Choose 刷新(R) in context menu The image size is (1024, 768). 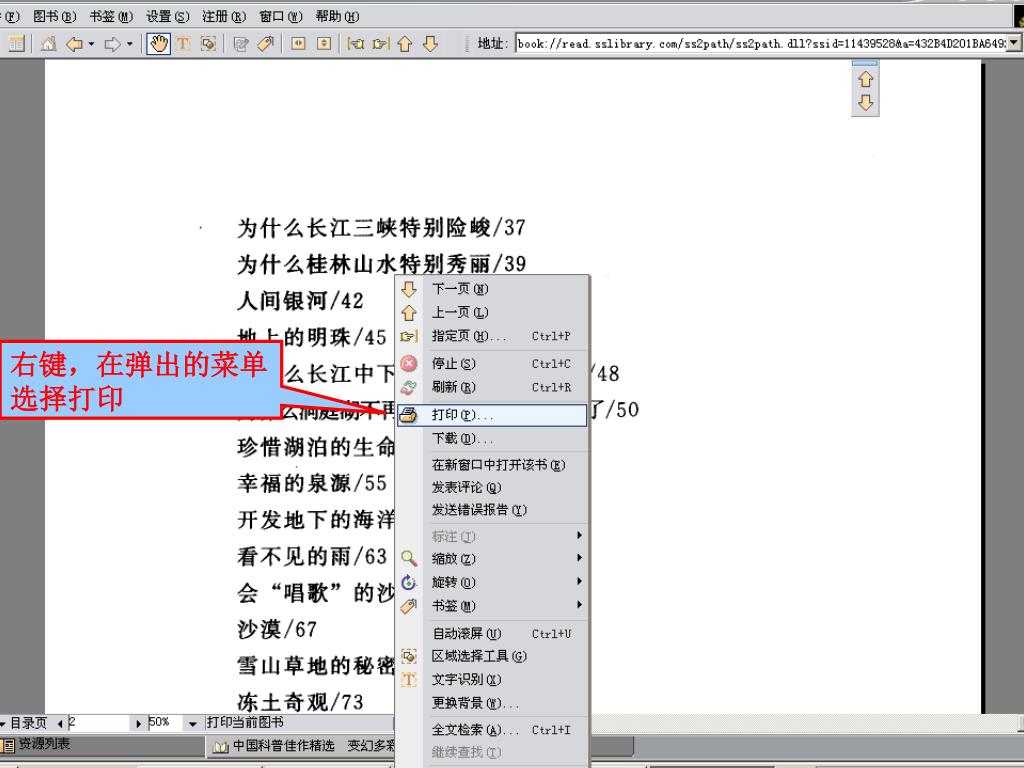[492, 387]
